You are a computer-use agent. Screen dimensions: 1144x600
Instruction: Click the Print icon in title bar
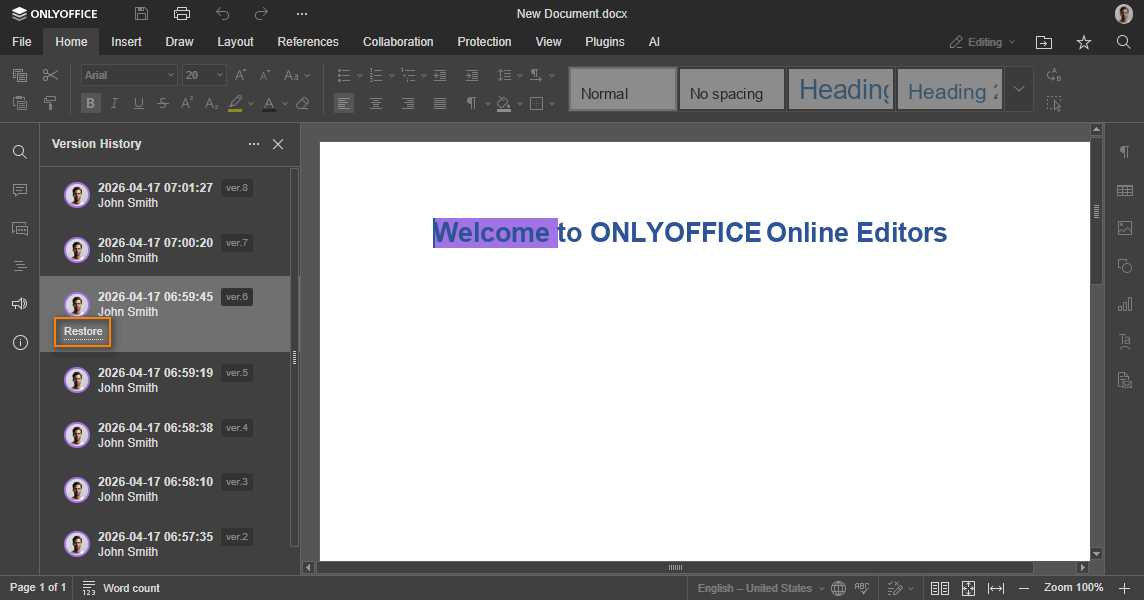[181, 14]
